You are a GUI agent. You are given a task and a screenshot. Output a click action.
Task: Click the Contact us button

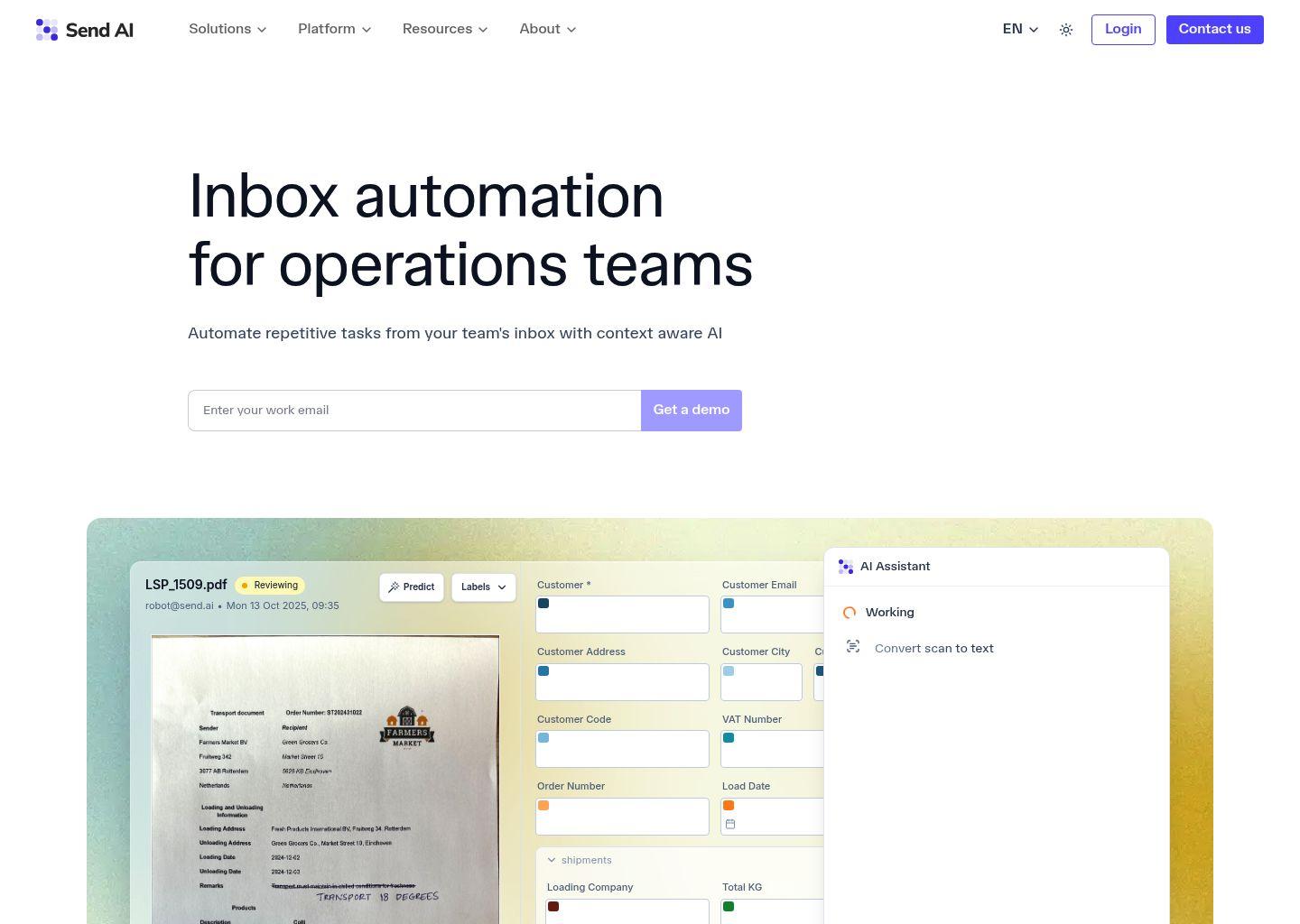coord(1214,30)
